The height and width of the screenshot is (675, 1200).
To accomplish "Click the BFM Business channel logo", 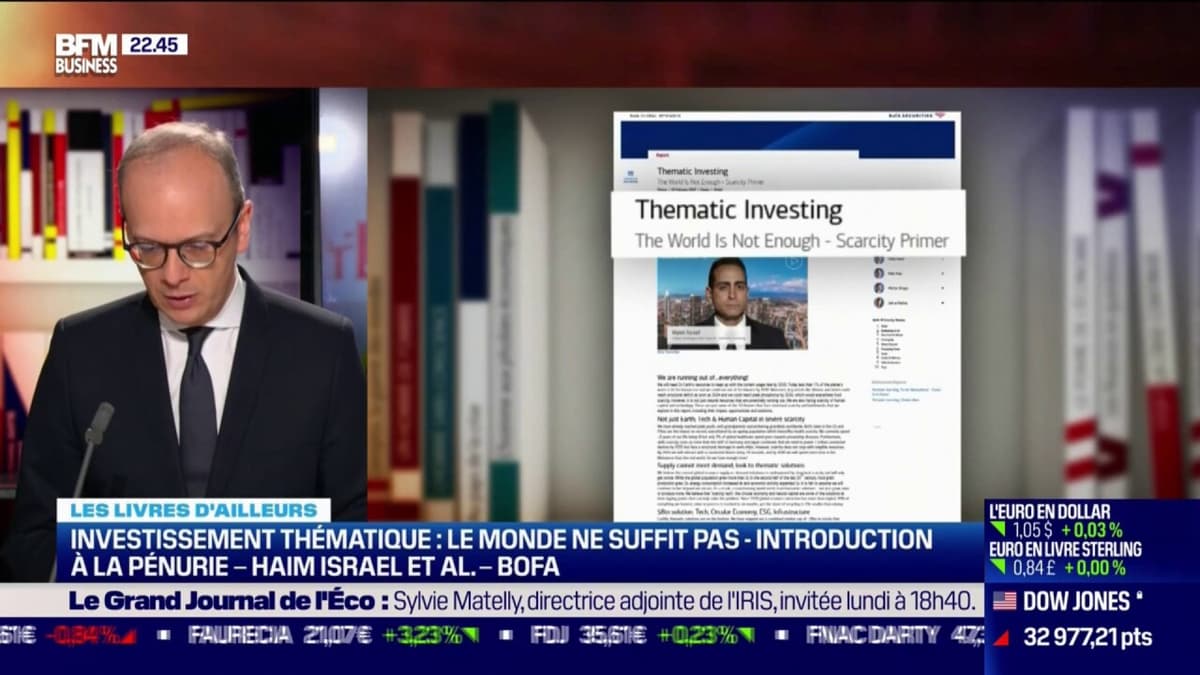I will click(x=88, y=54).
